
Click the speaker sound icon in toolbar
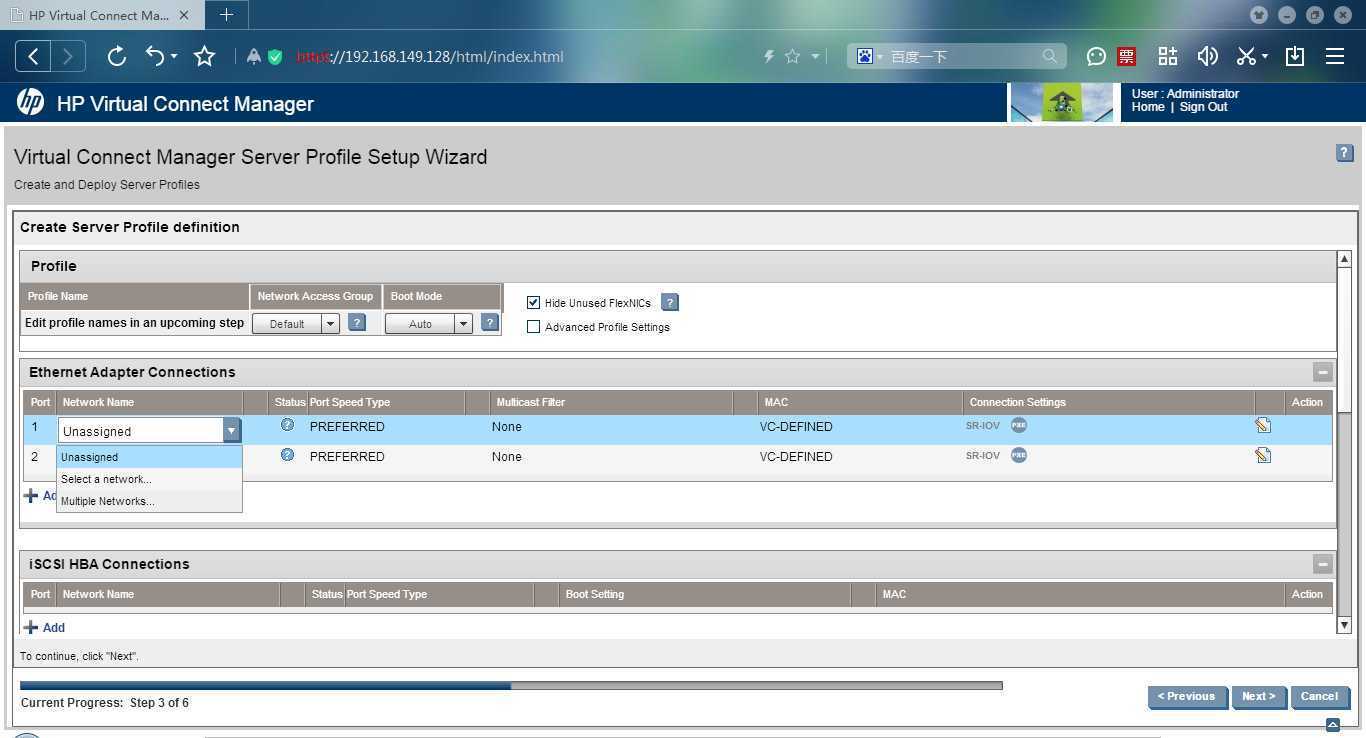click(1207, 56)
